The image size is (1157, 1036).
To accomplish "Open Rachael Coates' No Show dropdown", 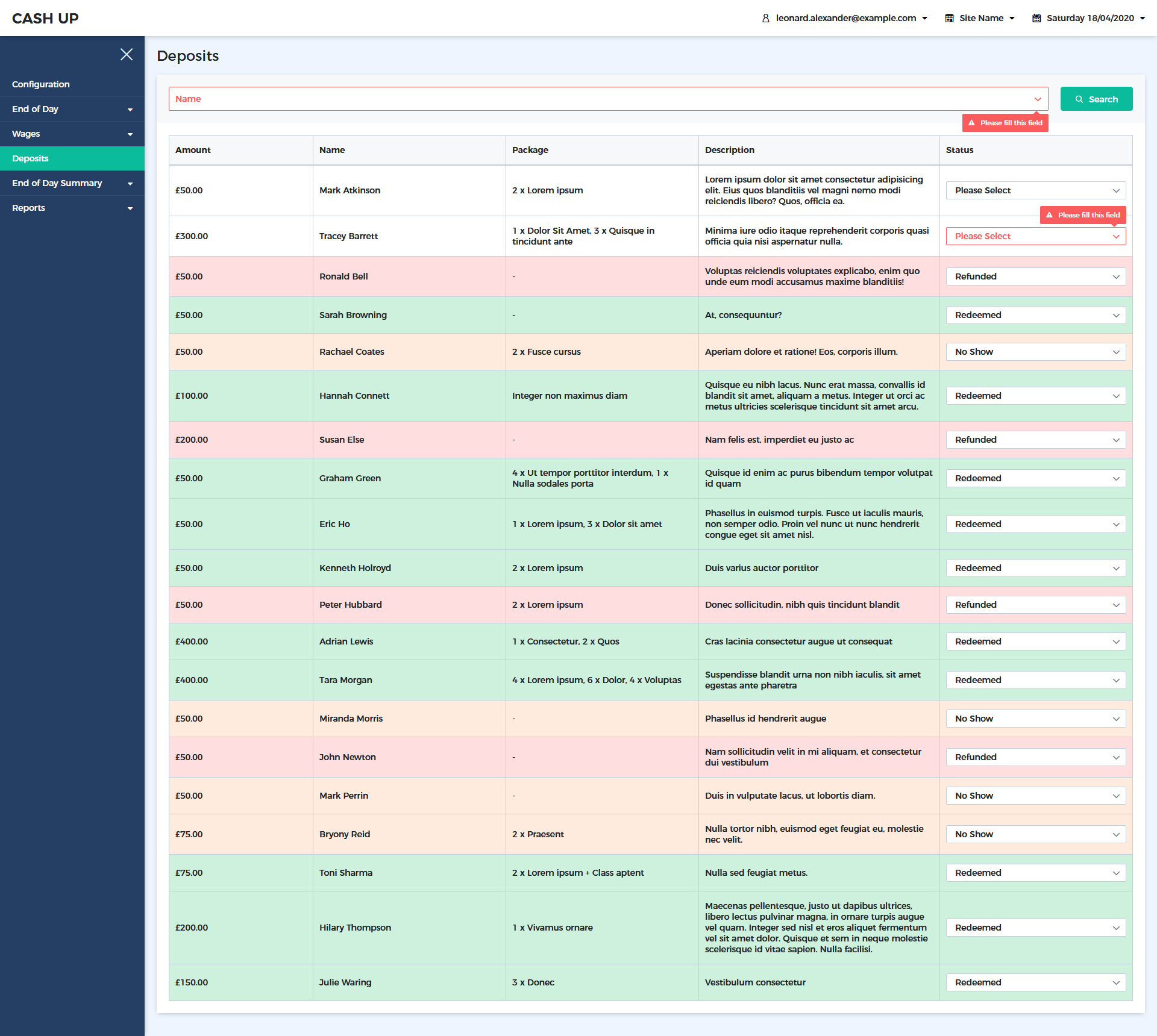I will 1035,352.
